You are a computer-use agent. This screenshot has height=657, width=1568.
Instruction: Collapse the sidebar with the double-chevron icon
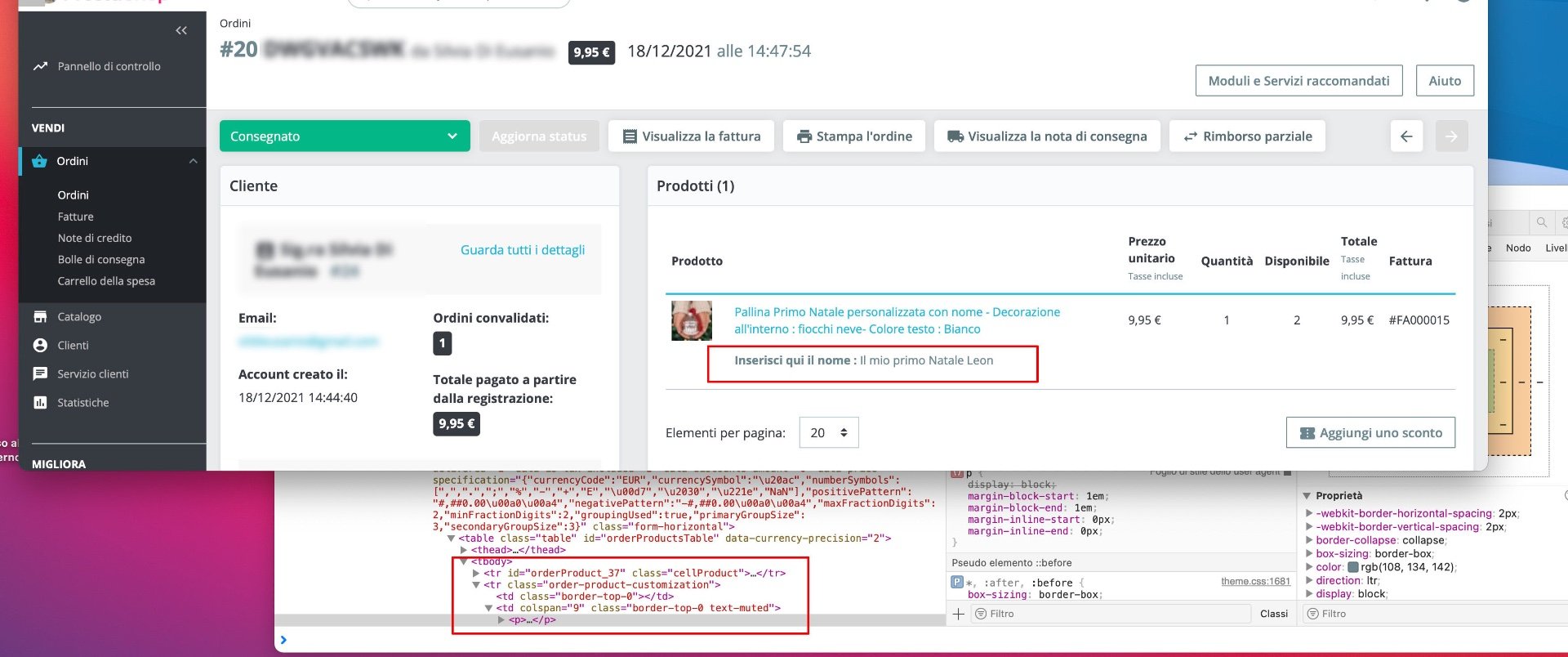pos(181,30)
